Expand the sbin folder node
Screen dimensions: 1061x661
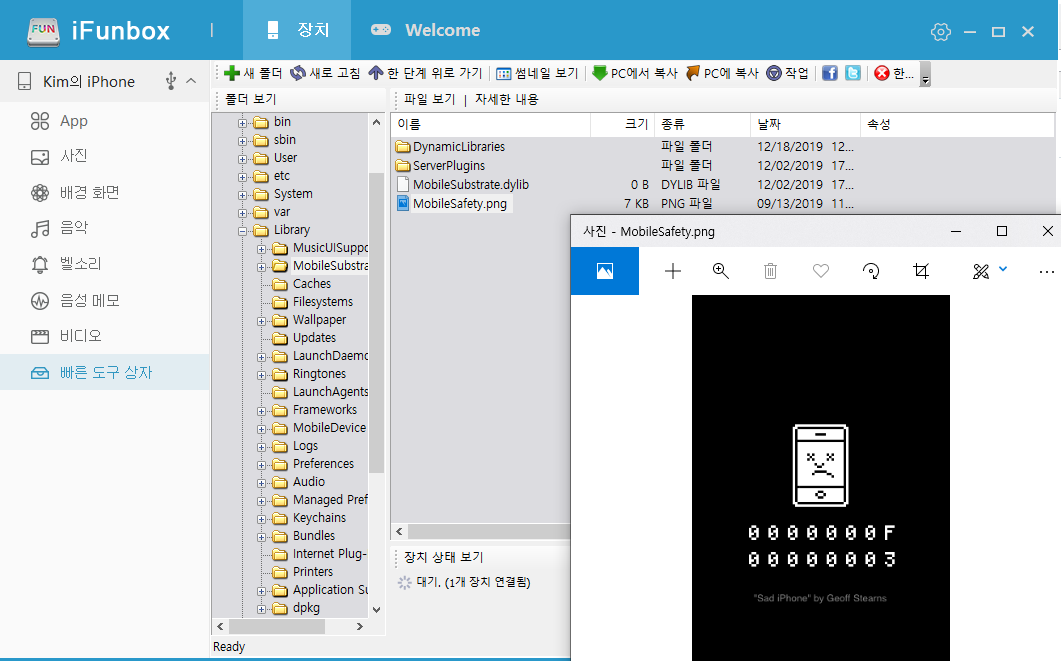[x=242, y=141]
